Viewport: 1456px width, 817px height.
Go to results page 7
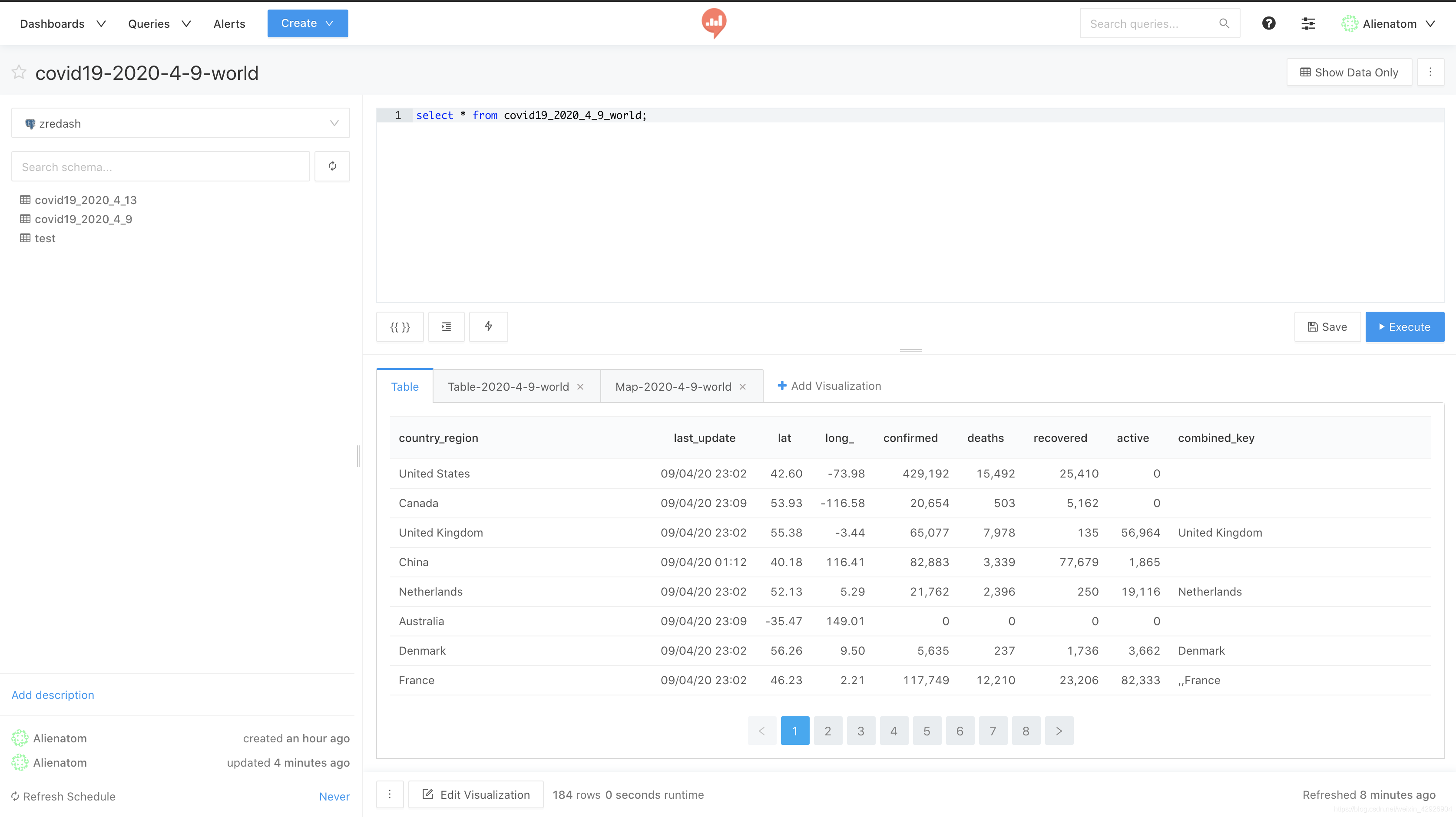pyautogui.click(x=993, y=731)
